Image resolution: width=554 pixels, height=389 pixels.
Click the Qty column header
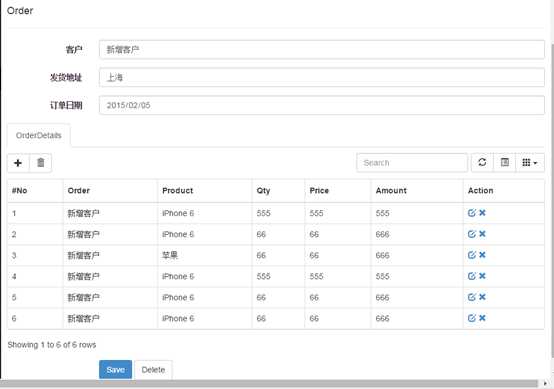278,191
